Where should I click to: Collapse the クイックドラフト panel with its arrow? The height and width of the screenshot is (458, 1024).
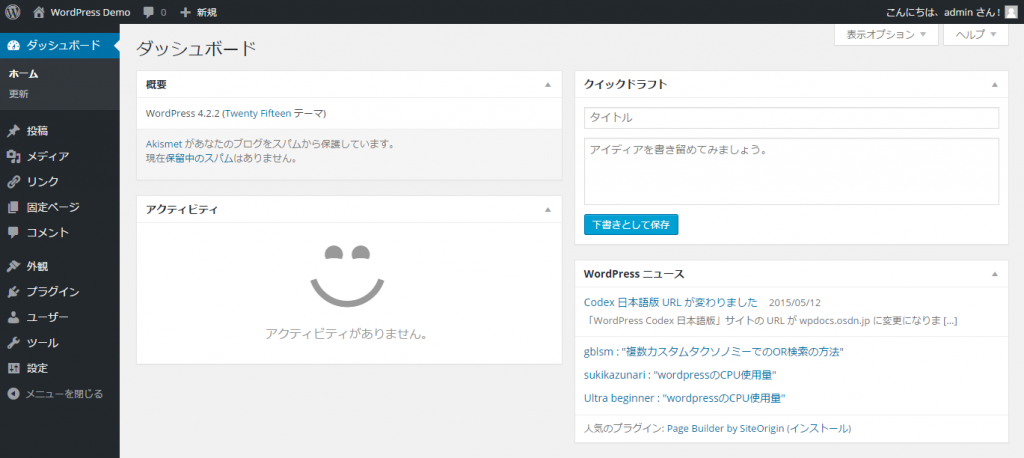point(995,85)
